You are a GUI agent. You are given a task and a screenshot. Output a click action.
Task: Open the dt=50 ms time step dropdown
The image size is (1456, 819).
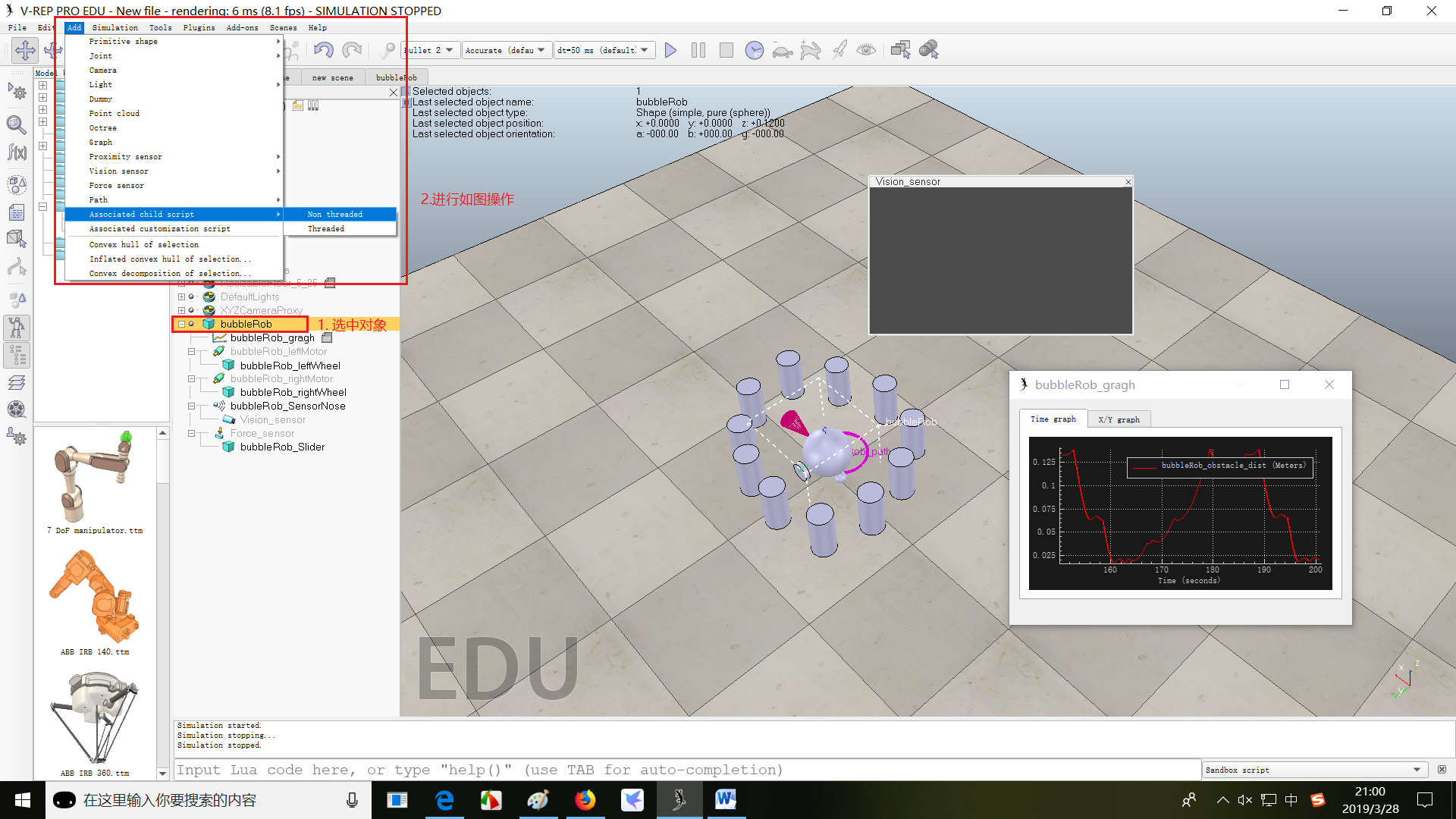[604, 50]
